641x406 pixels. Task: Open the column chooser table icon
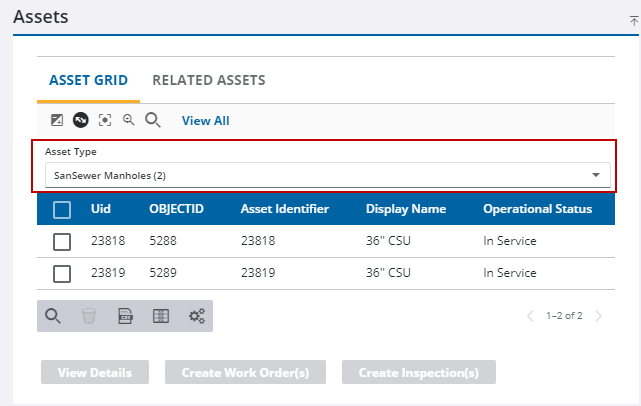tap(160, 316)
